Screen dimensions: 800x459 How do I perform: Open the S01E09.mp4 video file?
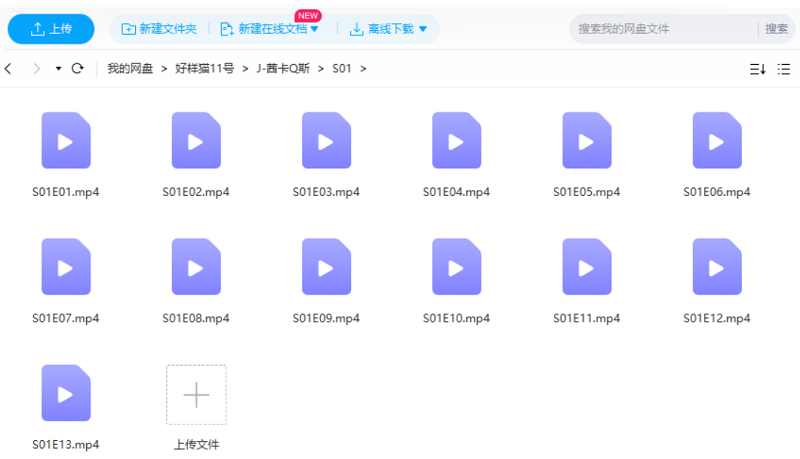326,267
